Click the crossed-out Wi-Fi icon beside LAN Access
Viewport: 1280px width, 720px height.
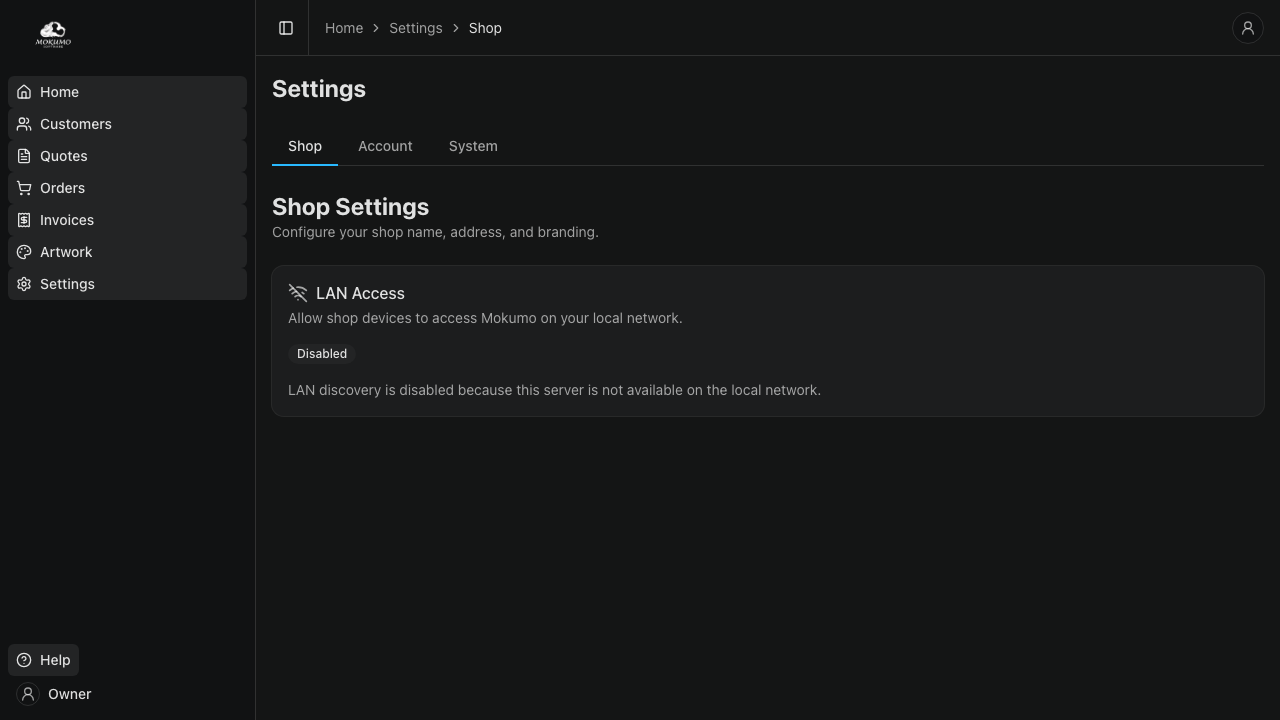[298, 293]
